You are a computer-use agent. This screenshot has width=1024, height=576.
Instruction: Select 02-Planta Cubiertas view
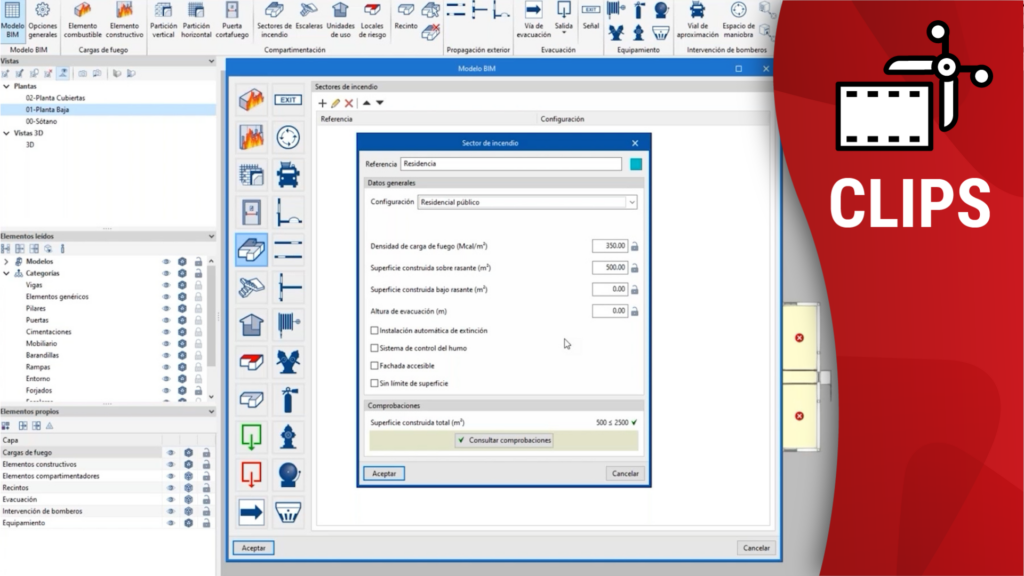(x=55, y=98)
